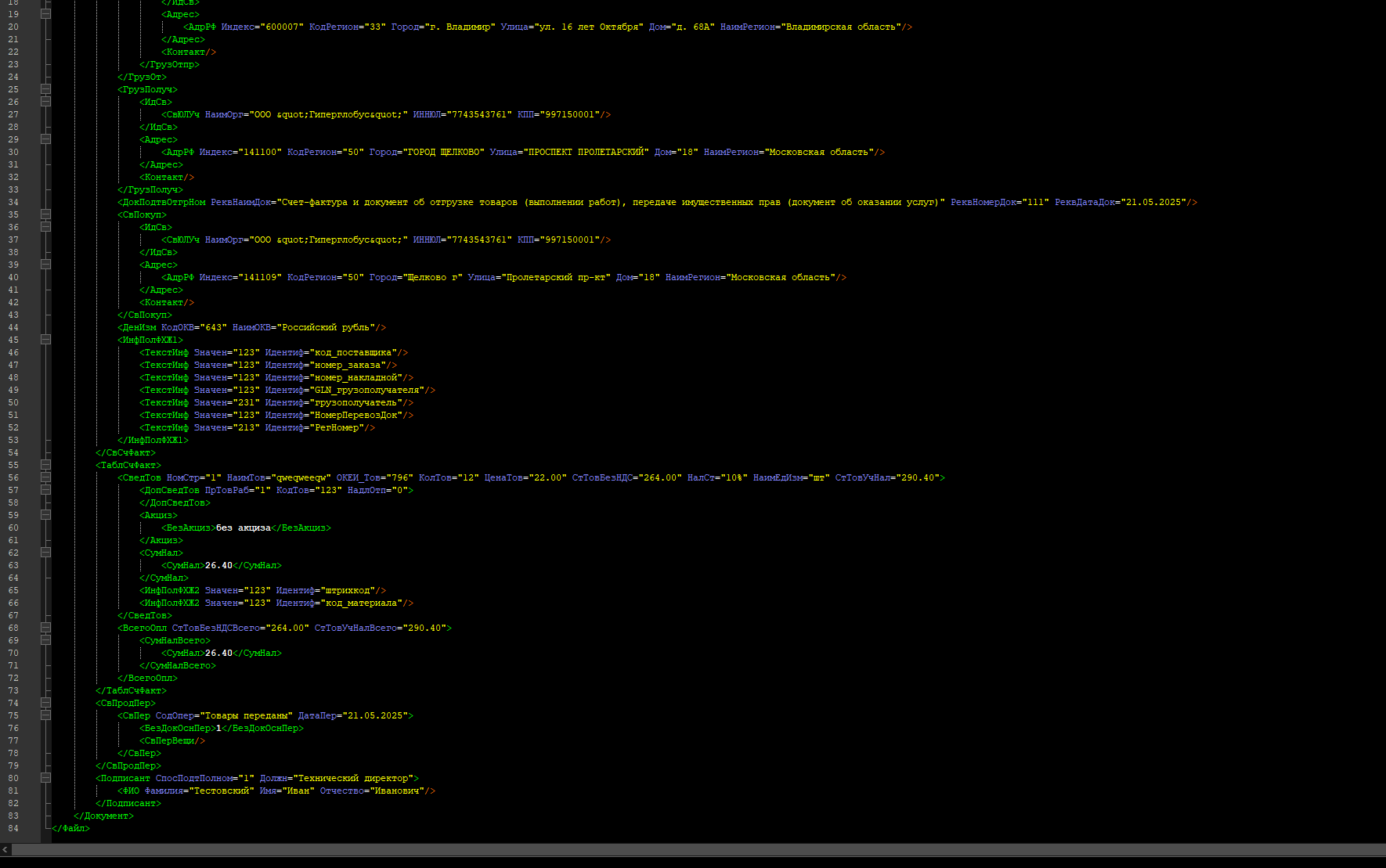Click the "Владимирская область" region value
The width and height of the screenshot is (1386, 868).
[x=841, y=27]
